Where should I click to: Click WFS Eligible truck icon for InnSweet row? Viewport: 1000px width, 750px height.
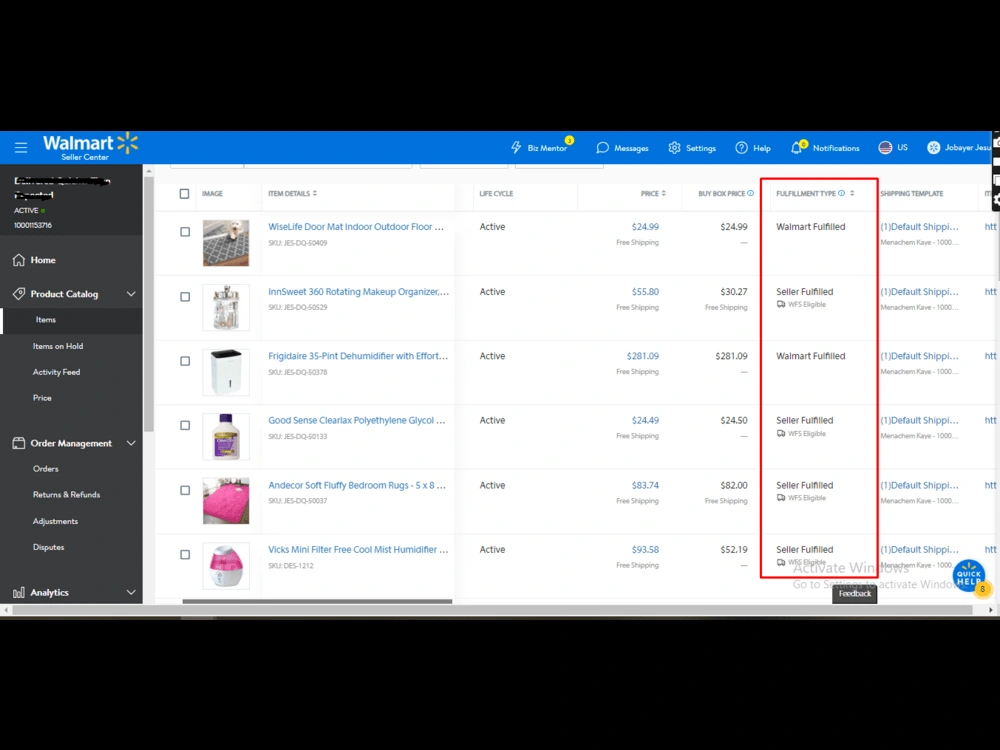coord(781,305)
